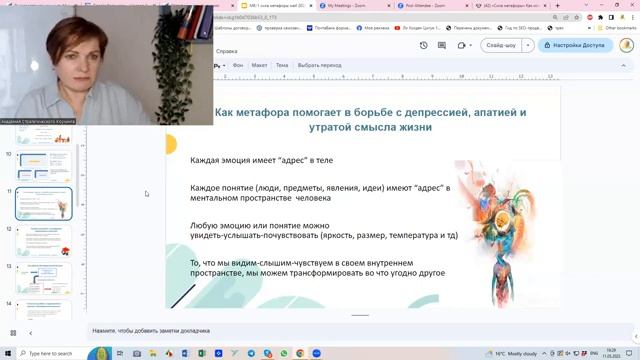
Task: Open the Excel taskbar icon
Action: click(202, 353)
